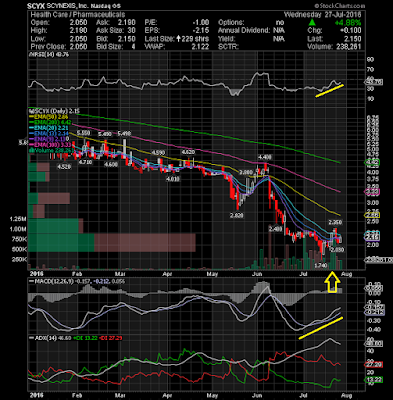
Task: Click the longest volume-by-price bar near 750K
Action: pyautogui.click(x=112, y=243)
